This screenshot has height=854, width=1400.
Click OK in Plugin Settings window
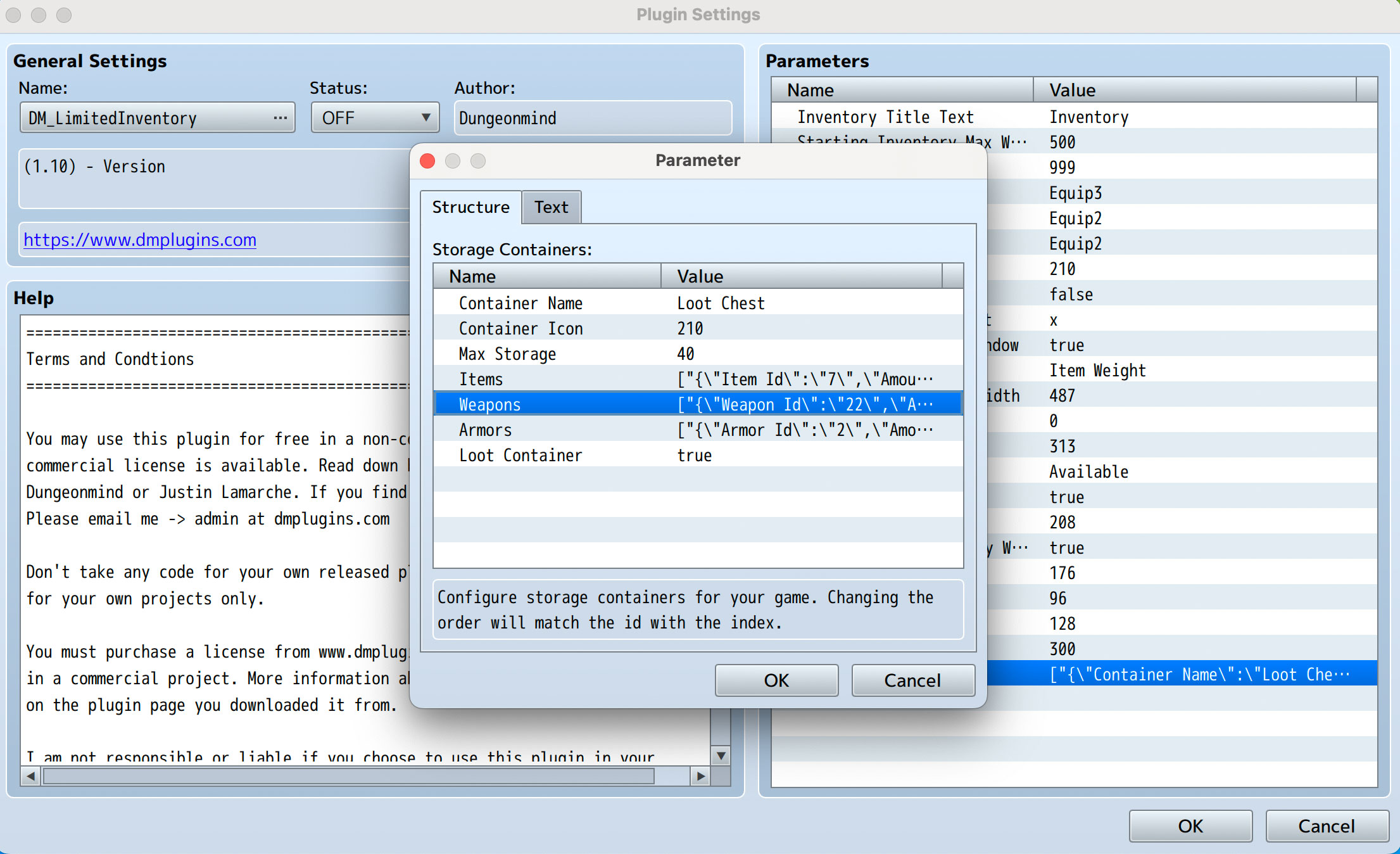pos(1190,825)
